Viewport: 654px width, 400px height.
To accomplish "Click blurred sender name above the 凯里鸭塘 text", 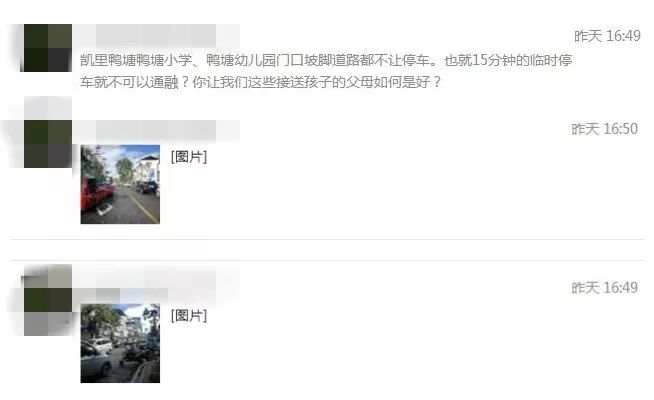I will point(156,35).
